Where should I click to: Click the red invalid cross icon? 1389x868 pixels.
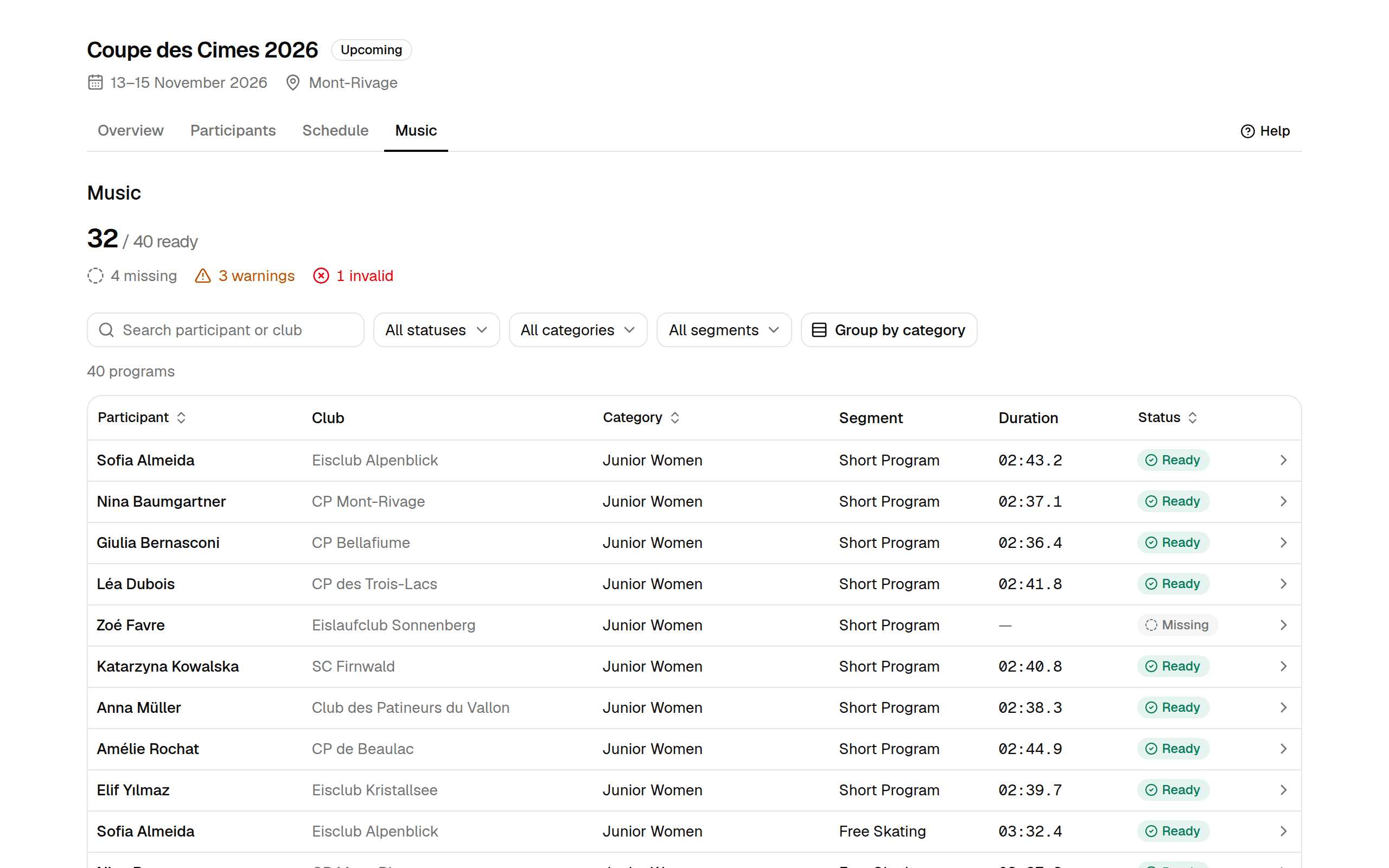tap(321, 276)
